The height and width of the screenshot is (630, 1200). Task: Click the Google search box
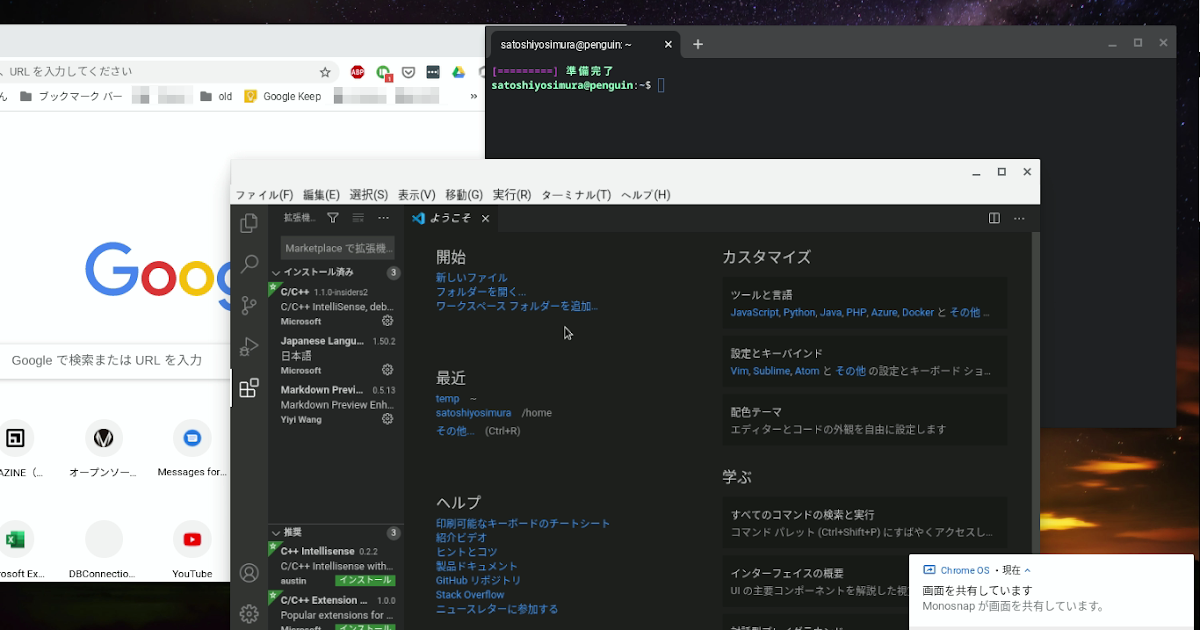pyautogui.click(x=114, y=360)
